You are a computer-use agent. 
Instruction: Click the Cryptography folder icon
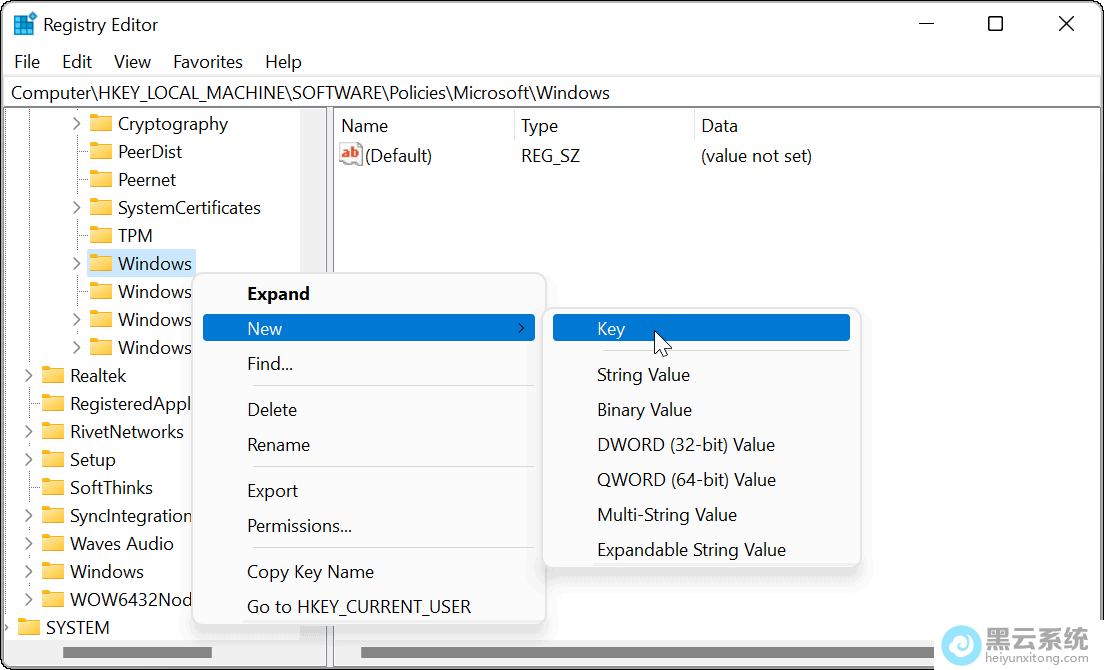(x=100, y=124)
